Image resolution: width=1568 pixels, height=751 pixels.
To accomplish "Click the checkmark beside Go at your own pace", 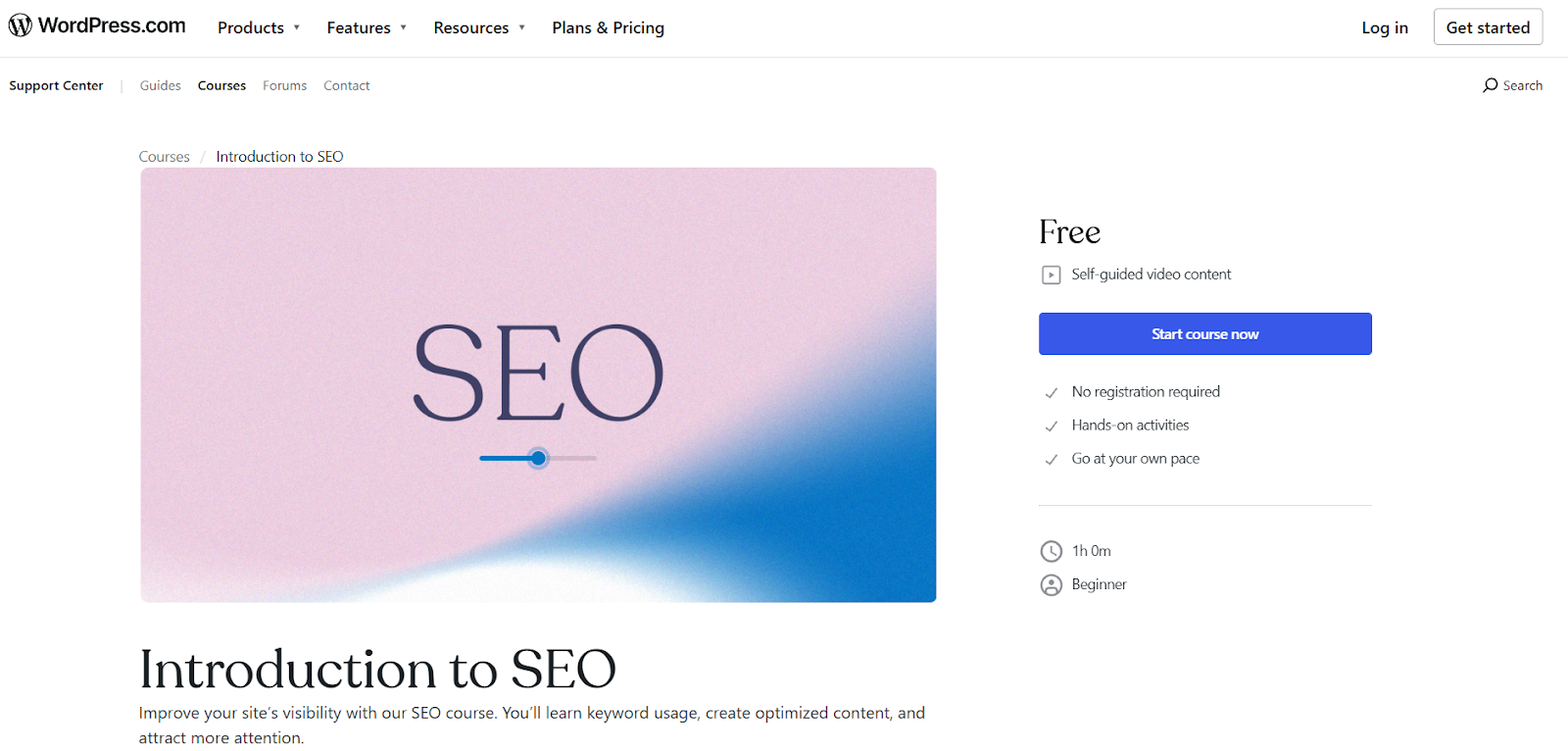I will click(1052, 458).
